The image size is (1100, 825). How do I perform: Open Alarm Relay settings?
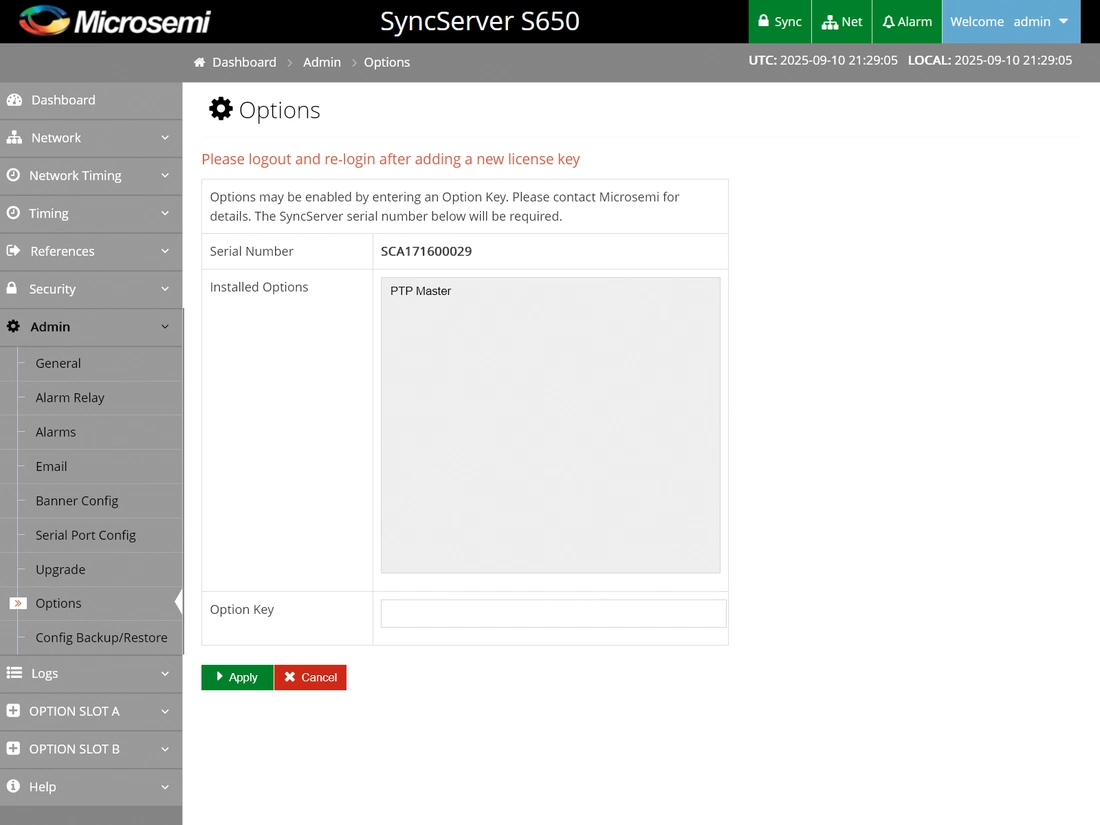[70, 398]
